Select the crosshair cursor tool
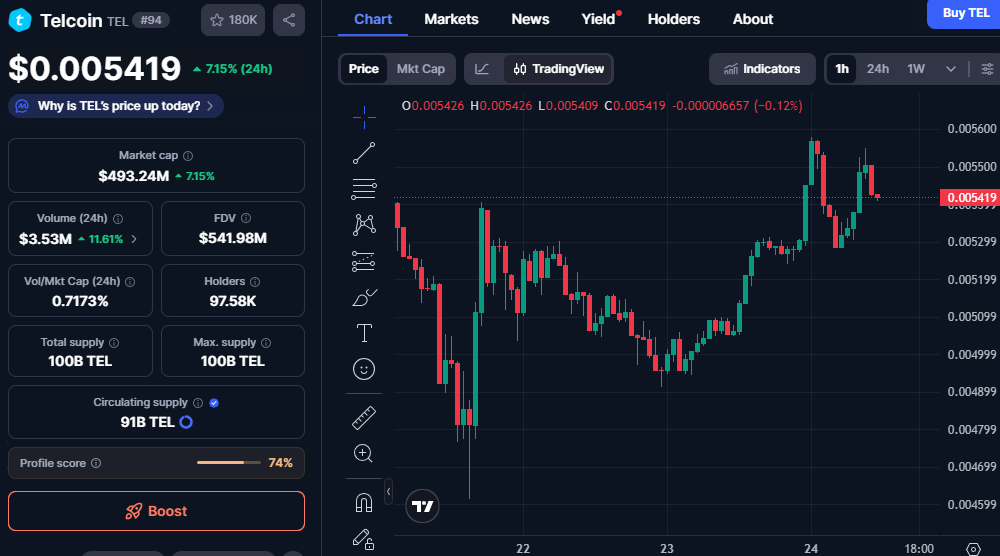The image size is (1000, 556). coord(365,117)
